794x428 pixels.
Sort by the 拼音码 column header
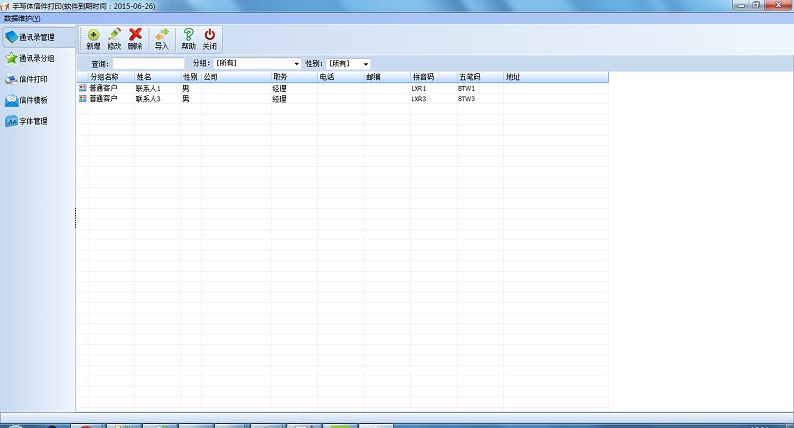point(432,76)
